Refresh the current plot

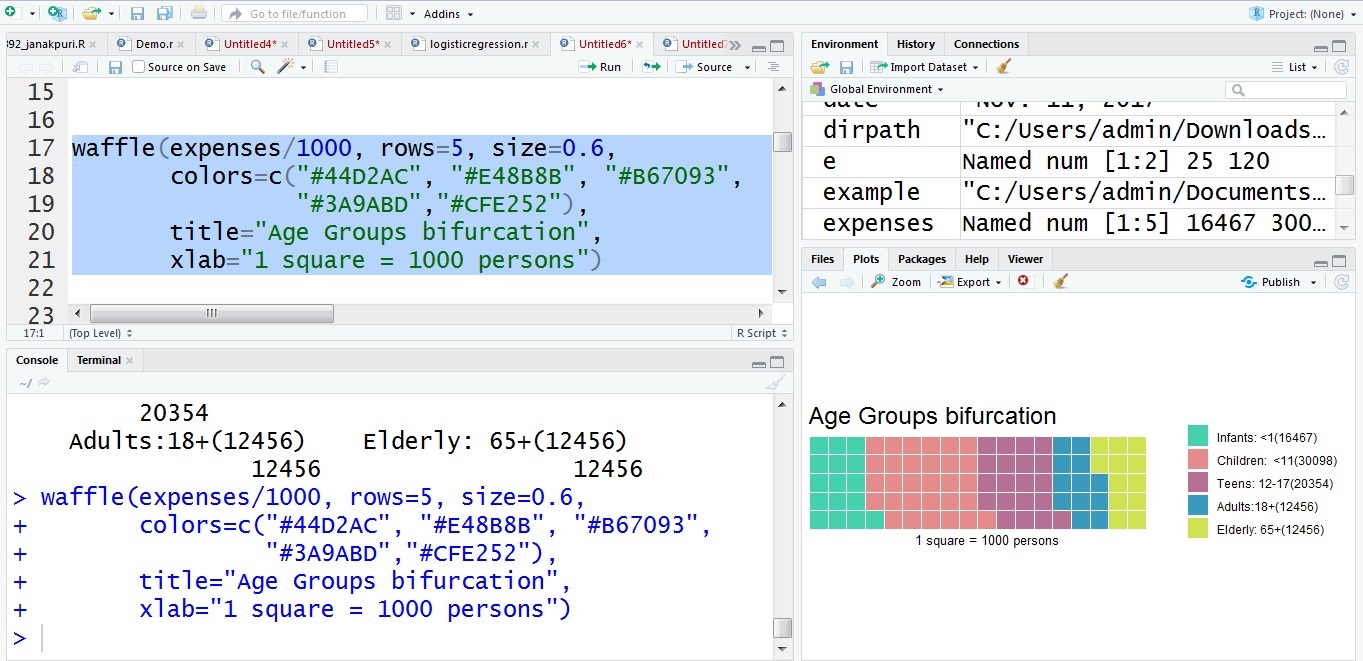click(x=1342, y=282)
